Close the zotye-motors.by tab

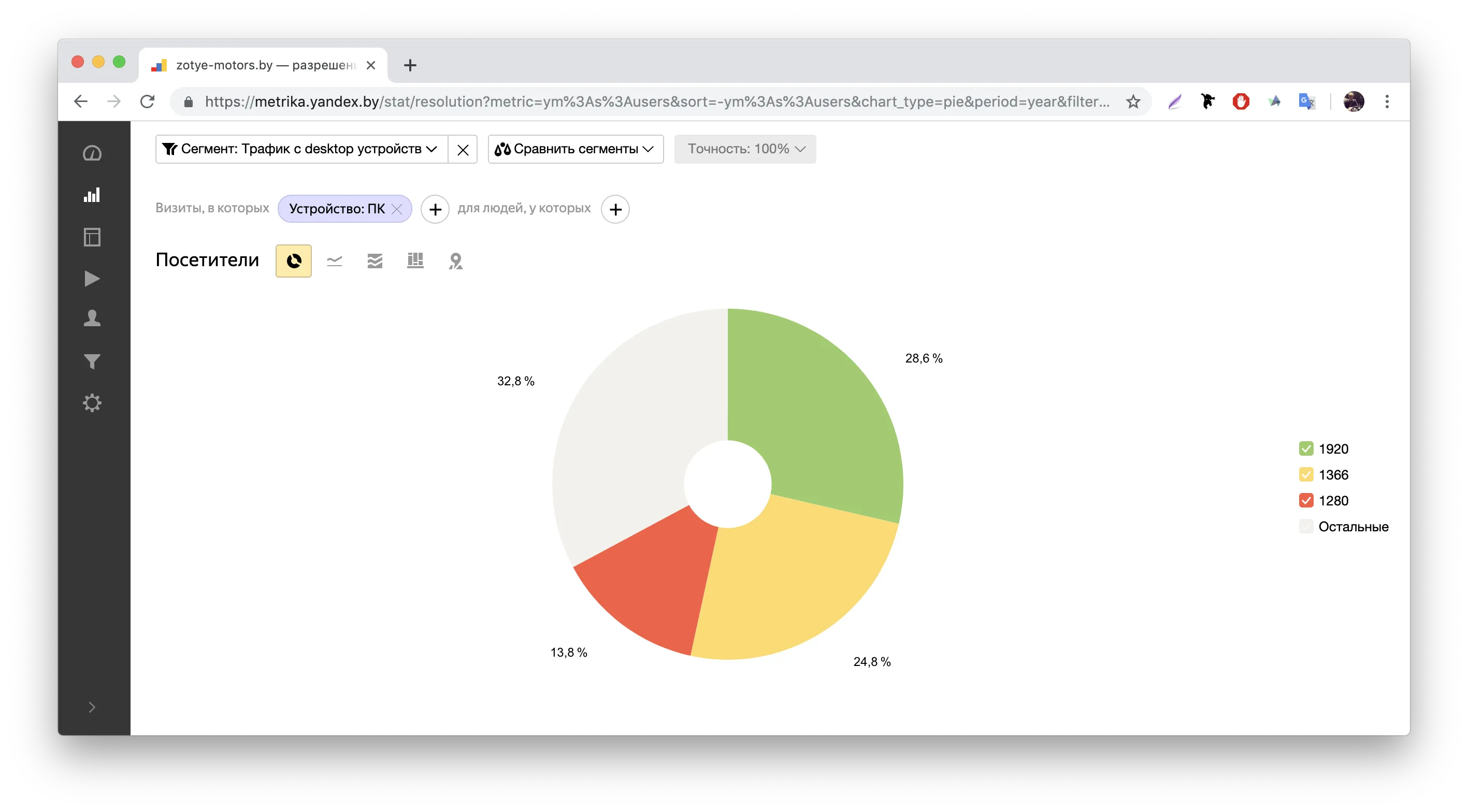click(x=371, y=65)
